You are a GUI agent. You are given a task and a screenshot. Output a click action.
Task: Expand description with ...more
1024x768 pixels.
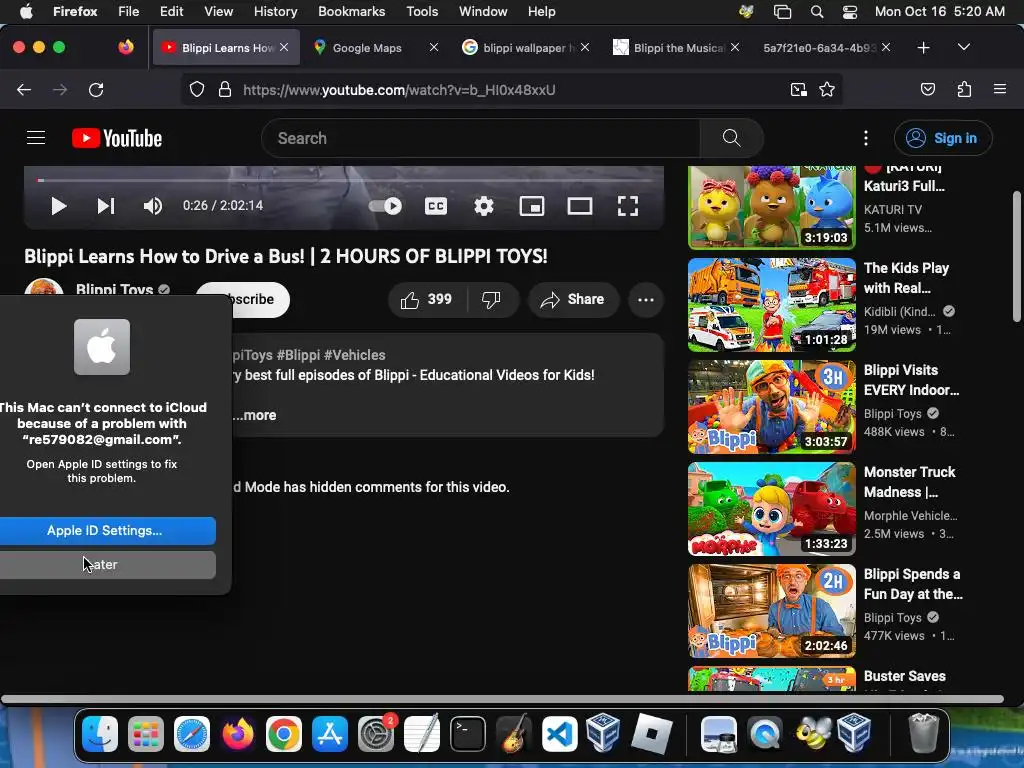coord(255,415)
